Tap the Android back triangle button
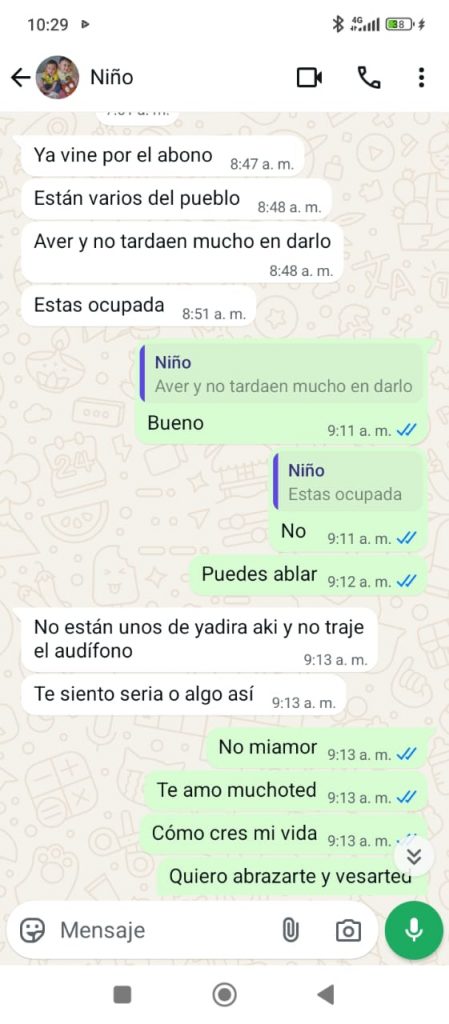 click(x=326, y=995)
